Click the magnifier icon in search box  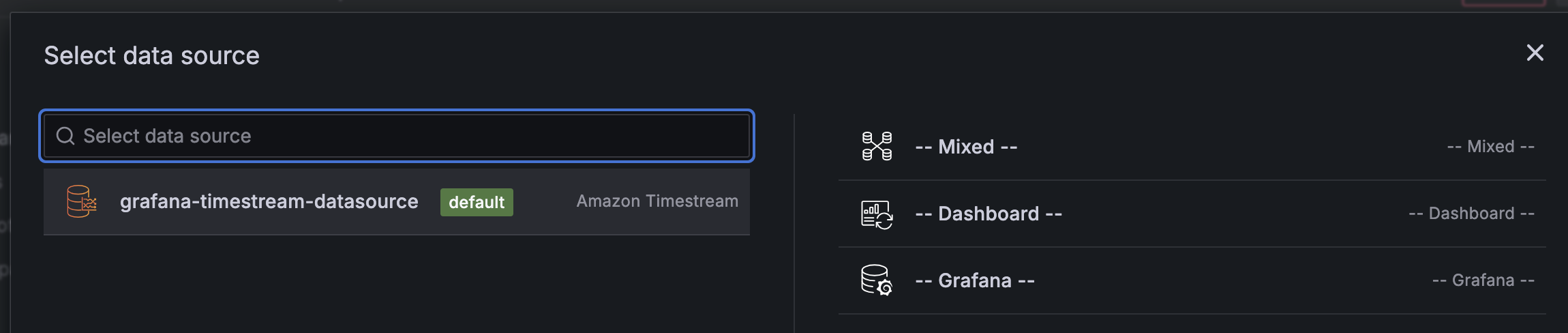click(65, 136)
